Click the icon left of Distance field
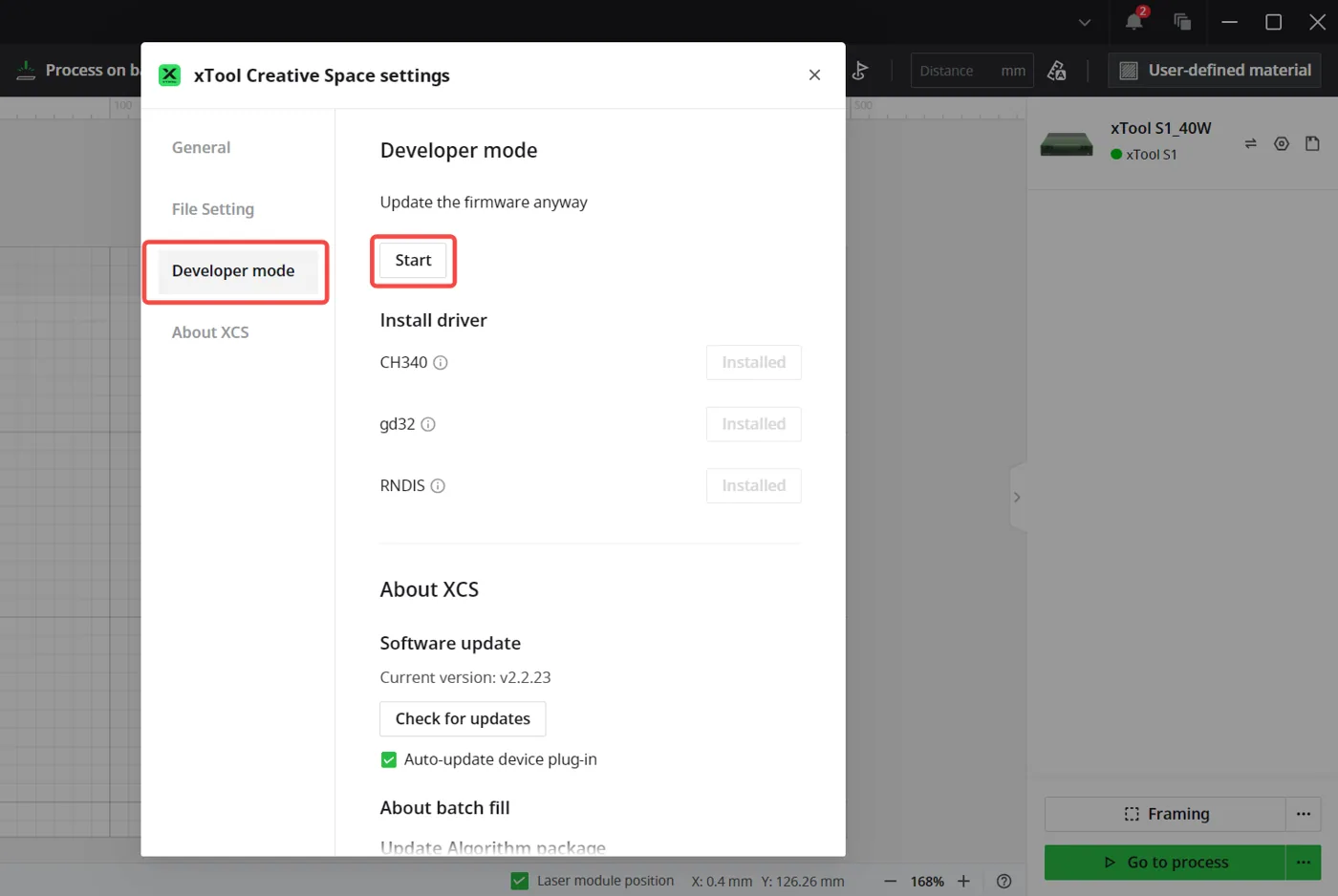The width and height of the screenshot is (1338, 896). (x=860, y=71)
